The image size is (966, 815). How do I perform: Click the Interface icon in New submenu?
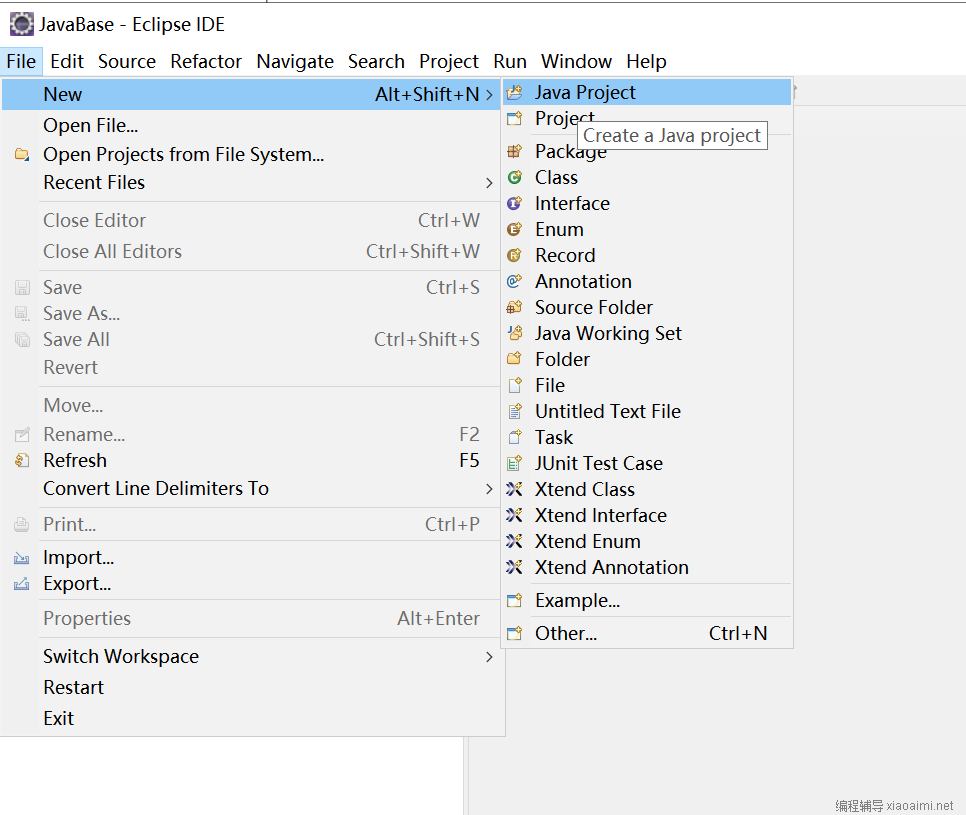515,204
